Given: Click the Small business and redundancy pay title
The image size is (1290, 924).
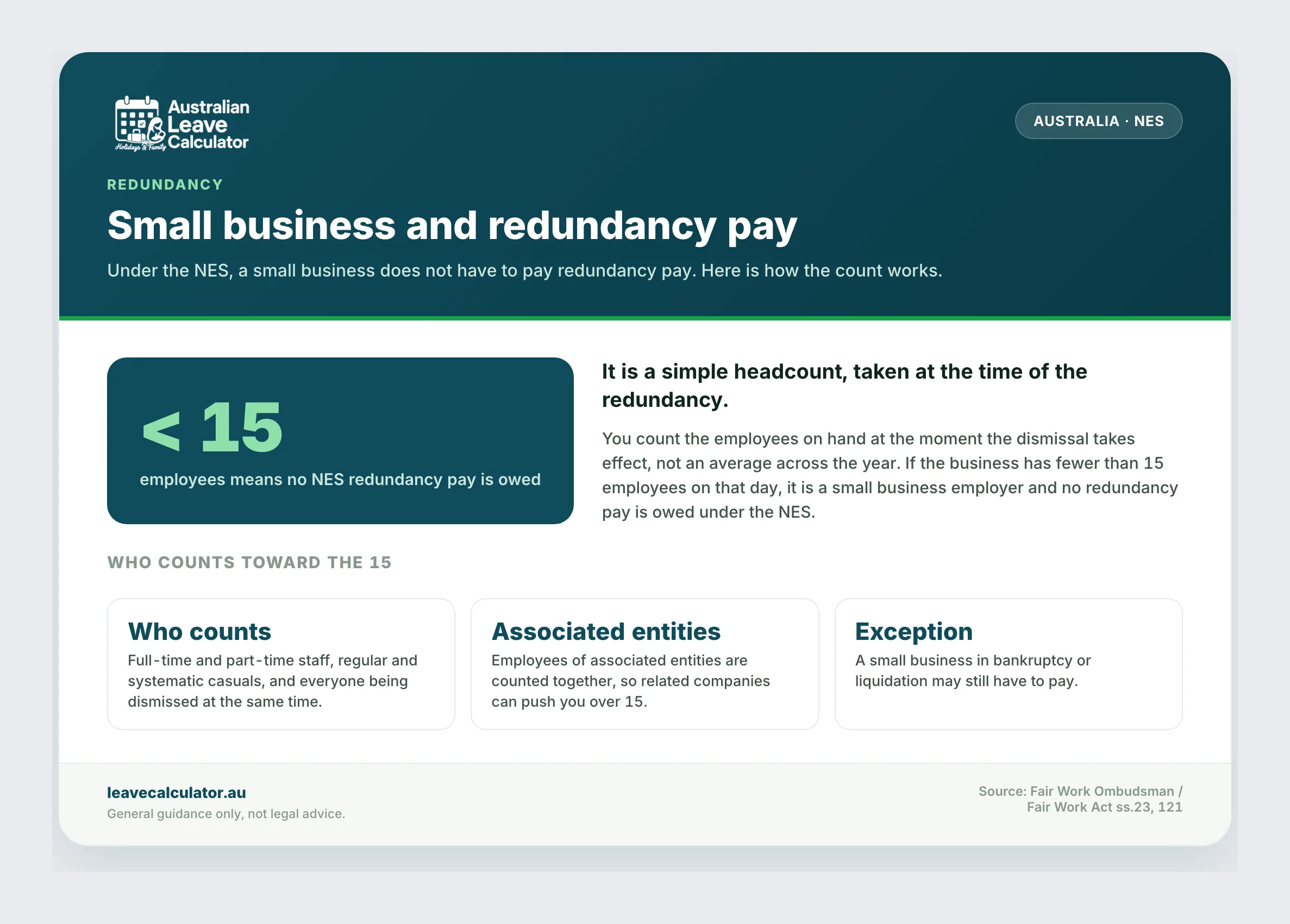Looking at the screenshot, I should tap(452, 226).
